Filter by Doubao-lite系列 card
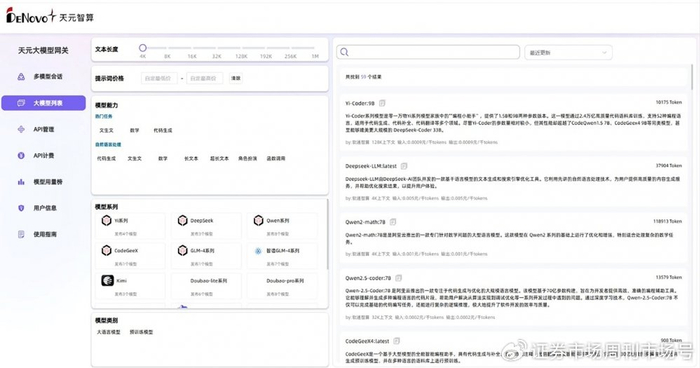Image resolution: width=700 pixels, height=368 pixels. [206, 286]
